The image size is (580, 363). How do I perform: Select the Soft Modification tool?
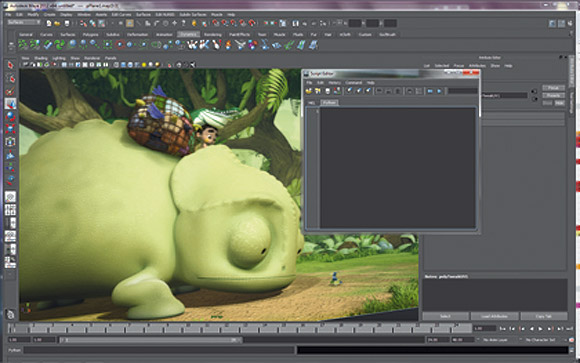(10, 155)
